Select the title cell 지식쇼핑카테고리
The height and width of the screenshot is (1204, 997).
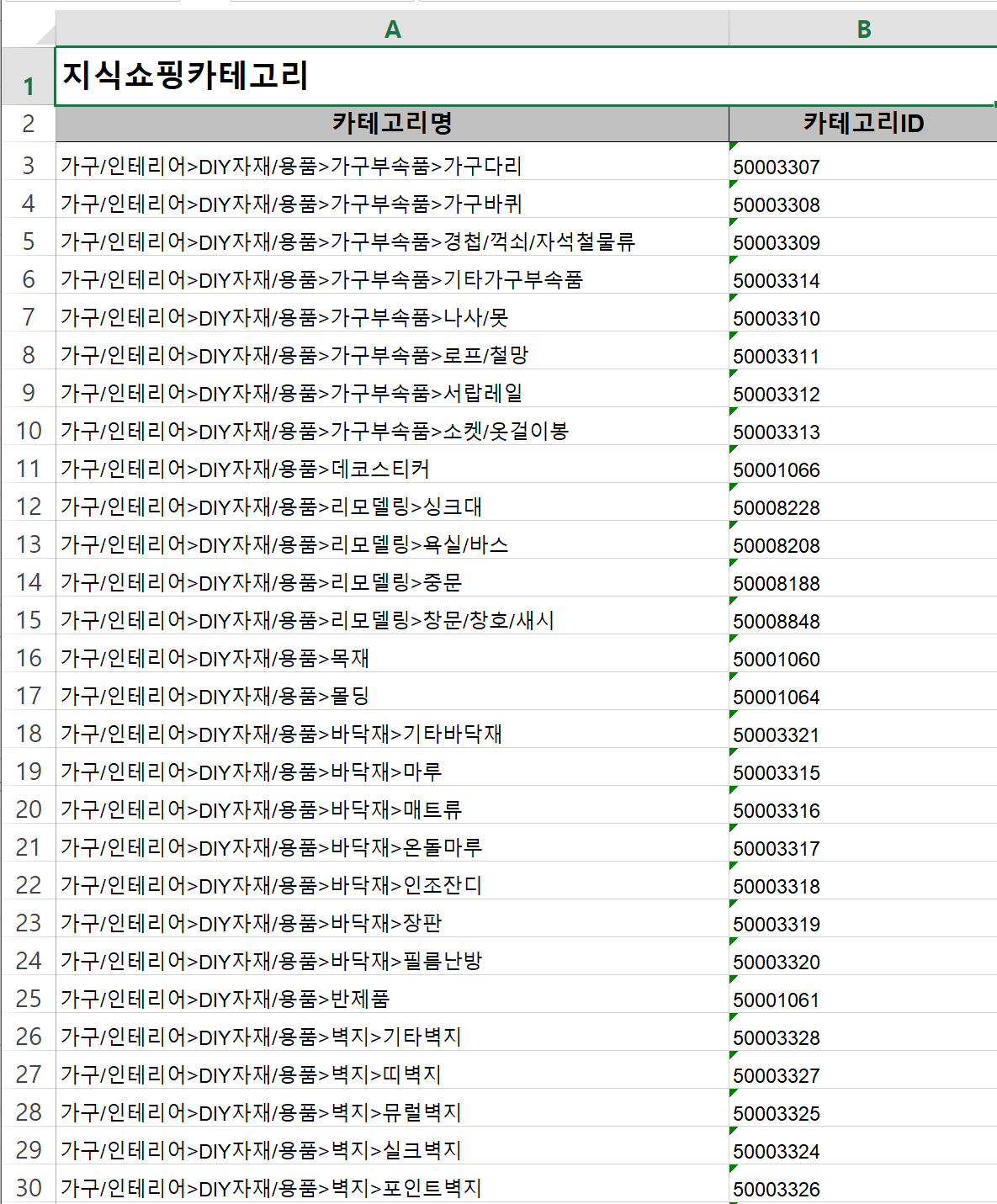(526, 76)
